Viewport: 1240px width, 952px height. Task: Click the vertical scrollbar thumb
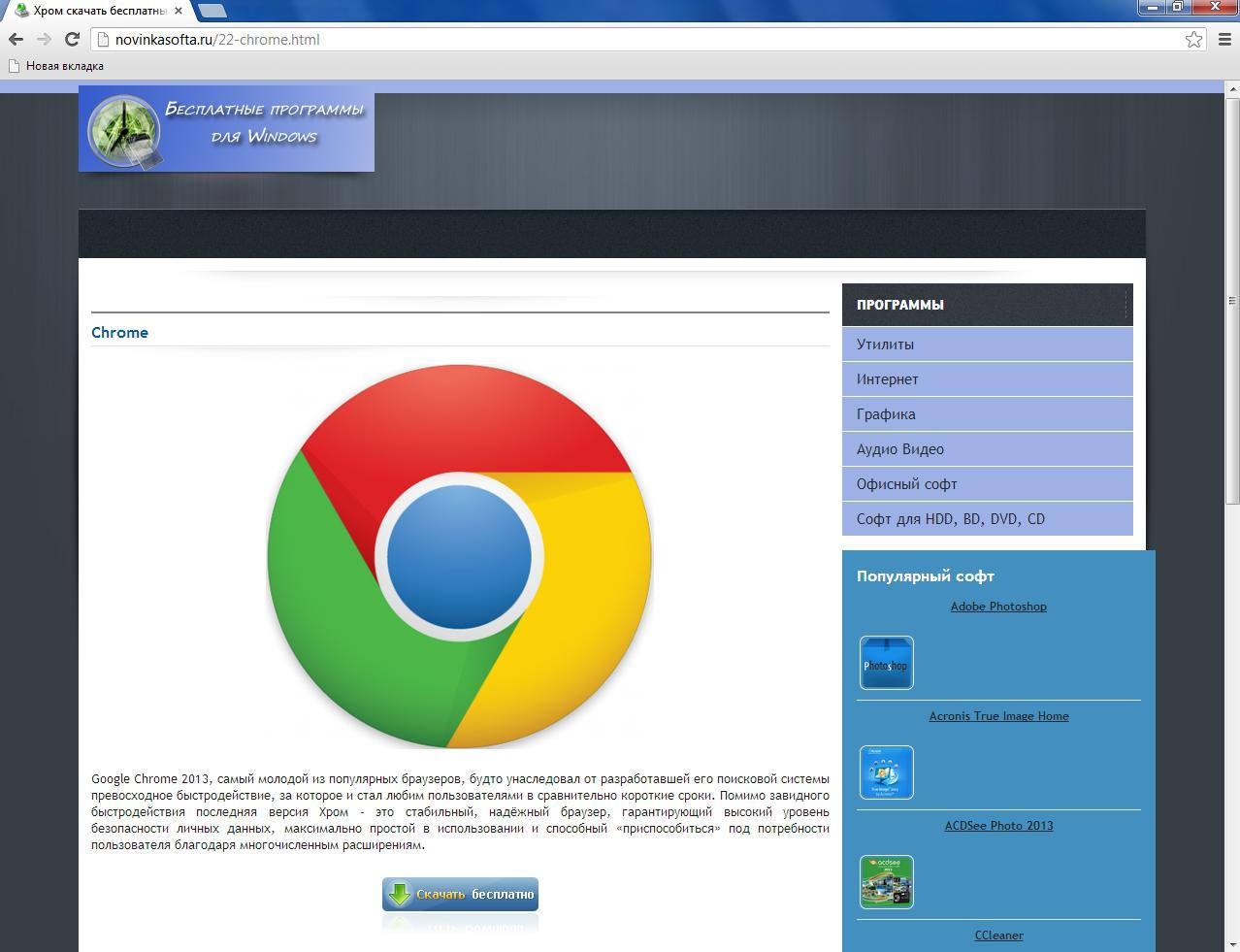click(x=1232, y=301)
